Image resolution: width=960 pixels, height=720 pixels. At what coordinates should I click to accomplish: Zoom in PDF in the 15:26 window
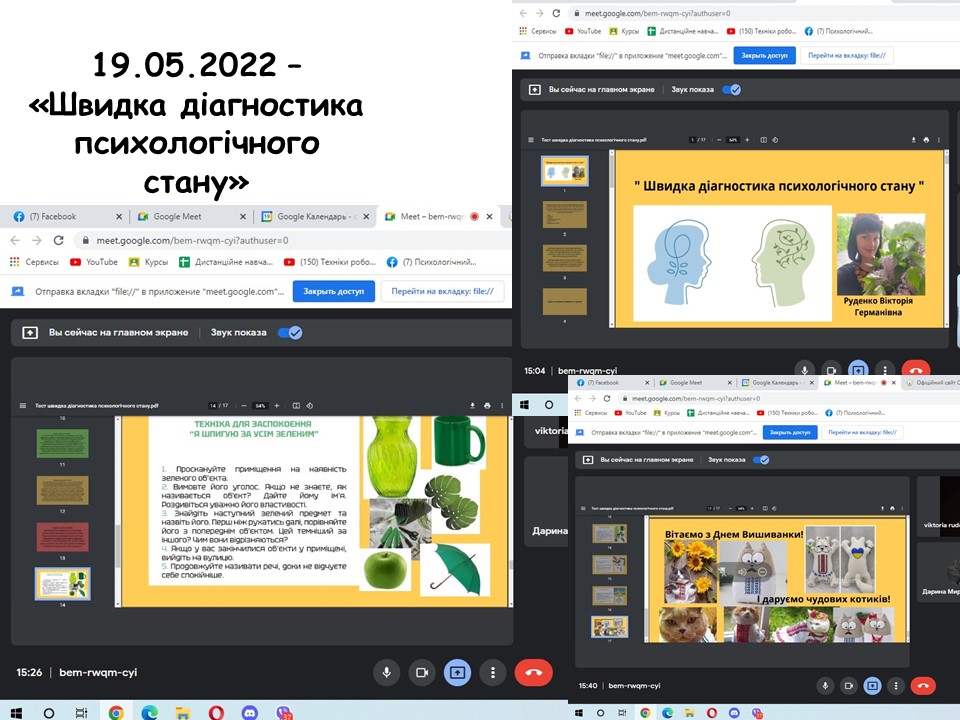[277, 405]
